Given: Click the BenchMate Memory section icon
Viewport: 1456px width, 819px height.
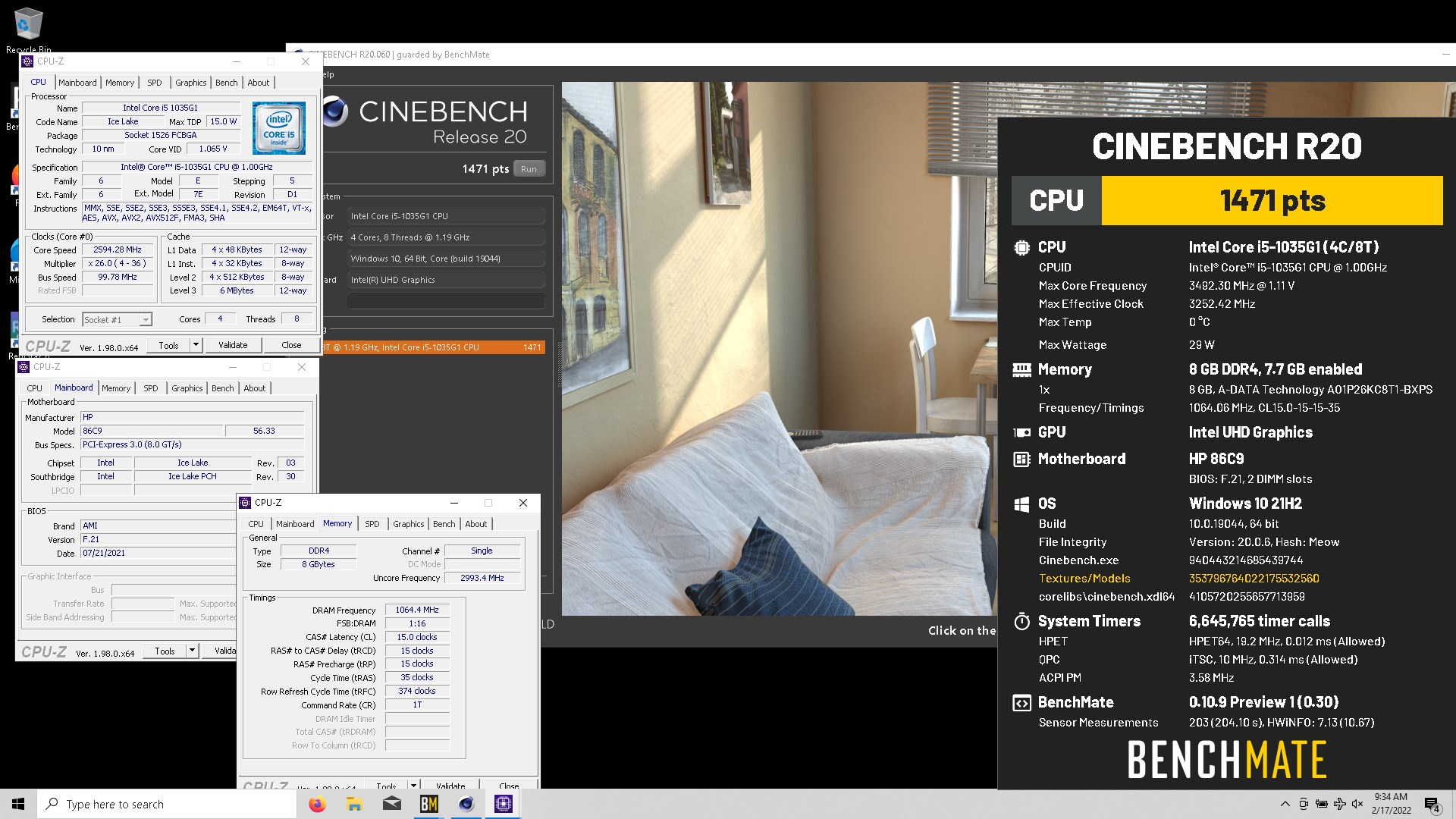Looking at the screenshot, I should click(1021, 369).
